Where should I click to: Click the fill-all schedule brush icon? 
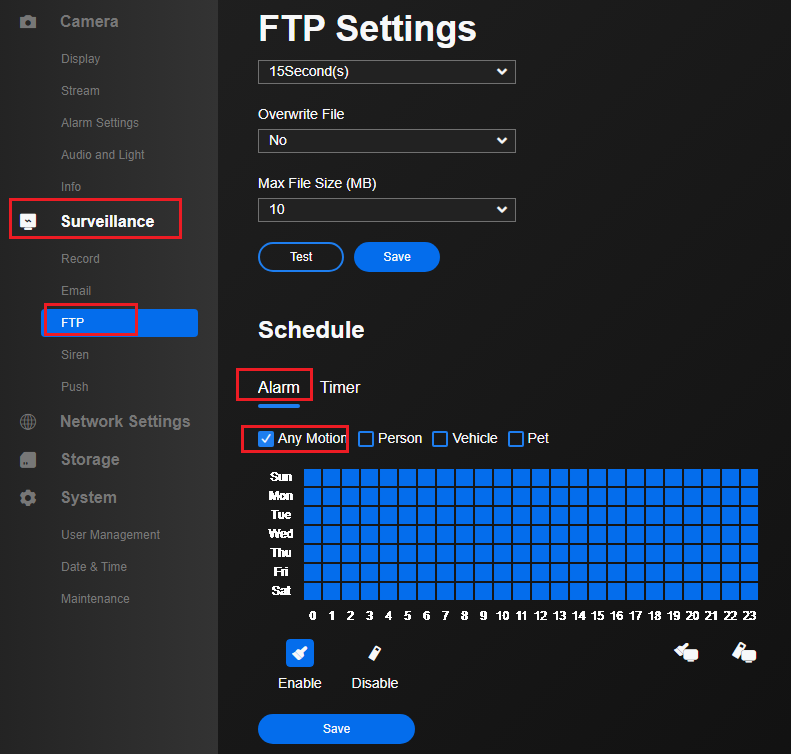pyautogui.click(x=685, y=652)
